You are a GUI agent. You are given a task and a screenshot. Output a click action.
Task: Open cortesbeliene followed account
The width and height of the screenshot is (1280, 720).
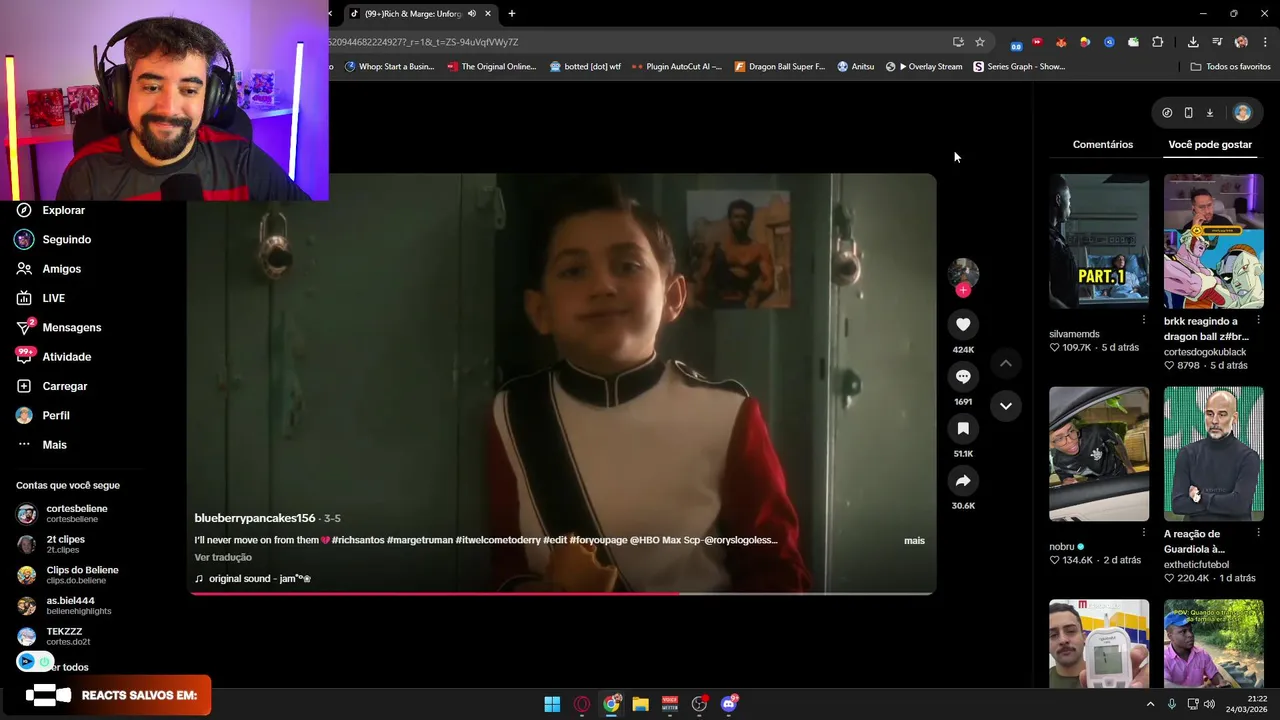tap(62, 514)
